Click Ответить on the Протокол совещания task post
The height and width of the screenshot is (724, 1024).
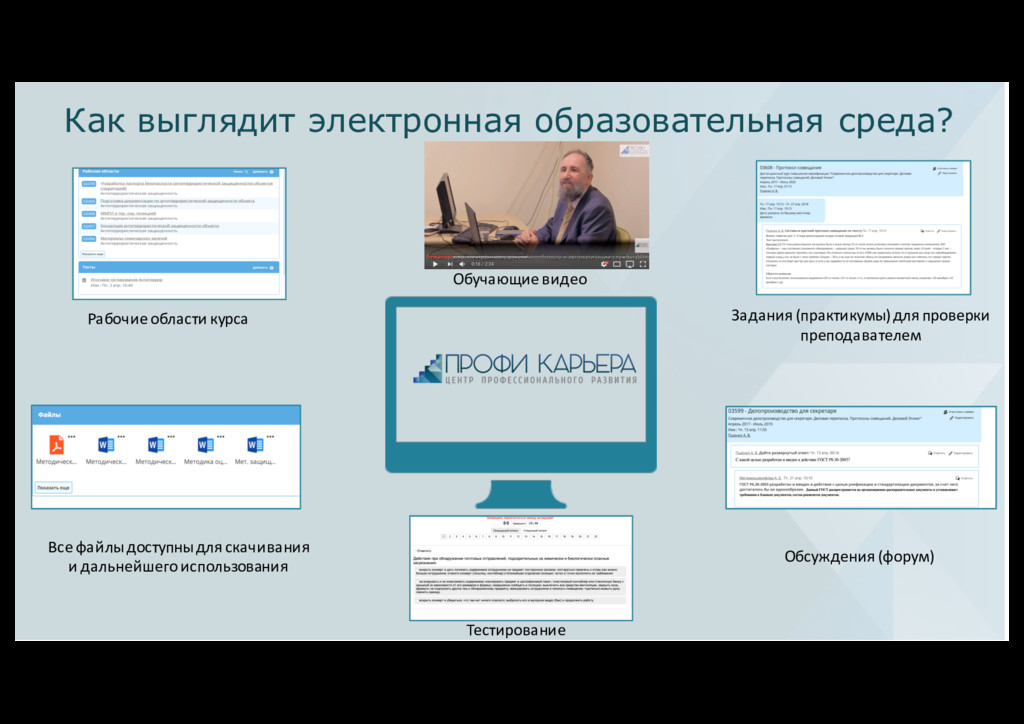click(927, 231)
